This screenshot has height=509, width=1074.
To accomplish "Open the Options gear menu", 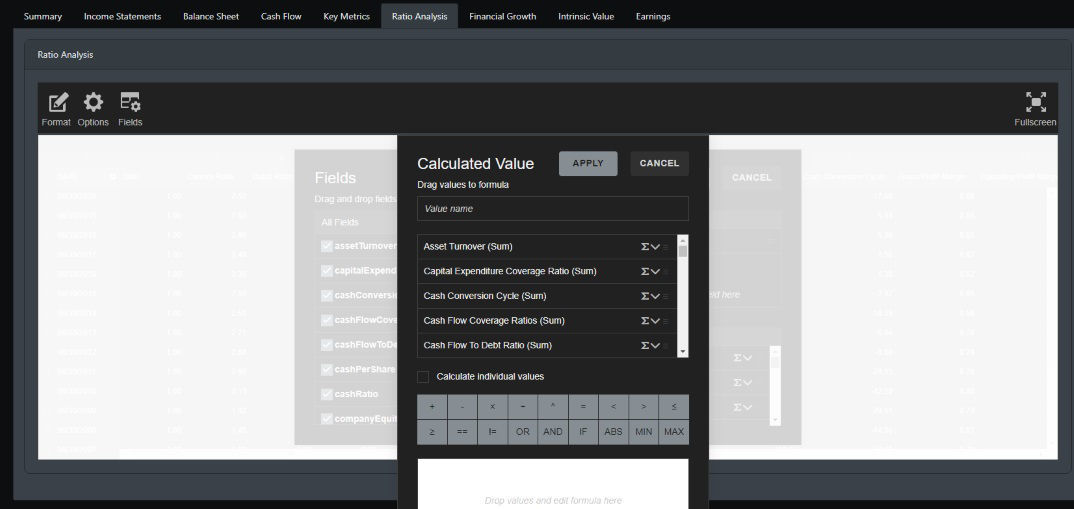I will 93,110.
